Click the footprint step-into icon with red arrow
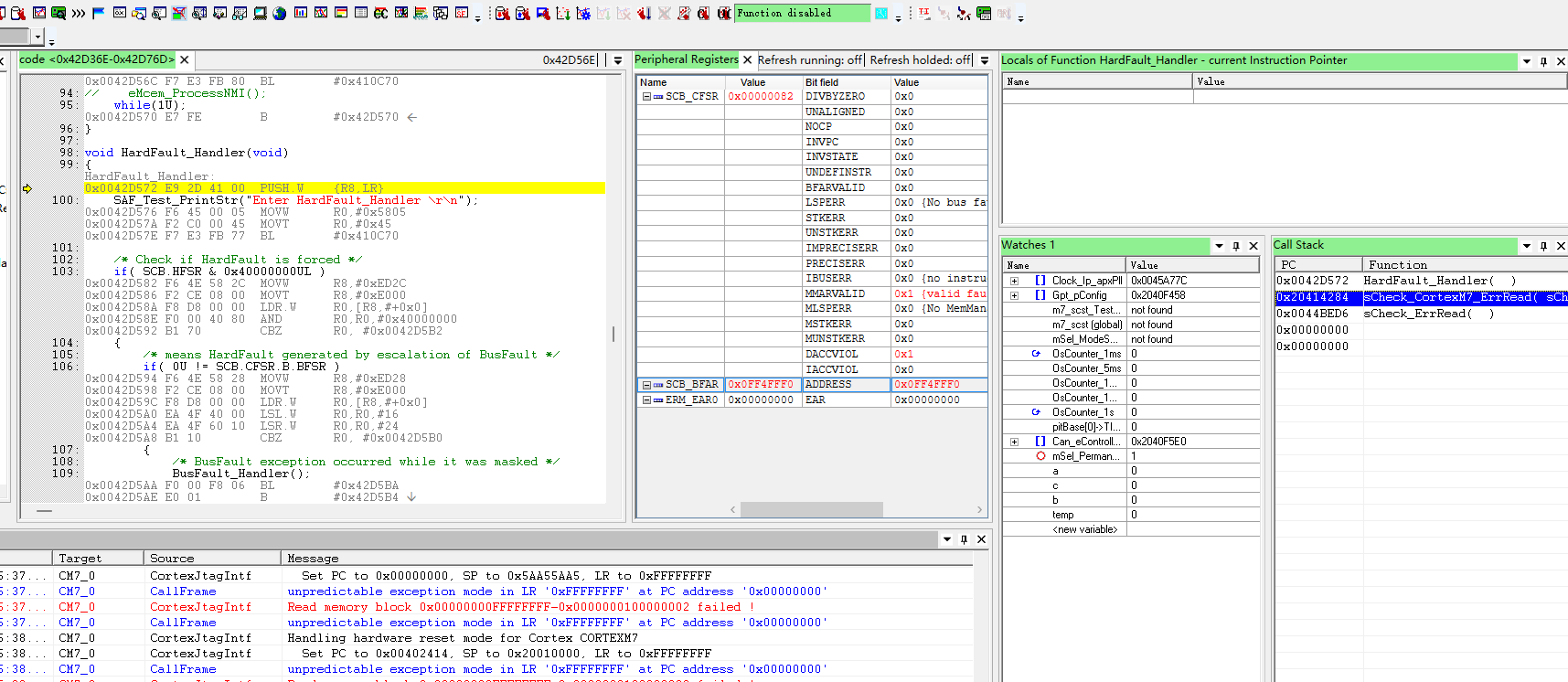 tap(502, 13)
